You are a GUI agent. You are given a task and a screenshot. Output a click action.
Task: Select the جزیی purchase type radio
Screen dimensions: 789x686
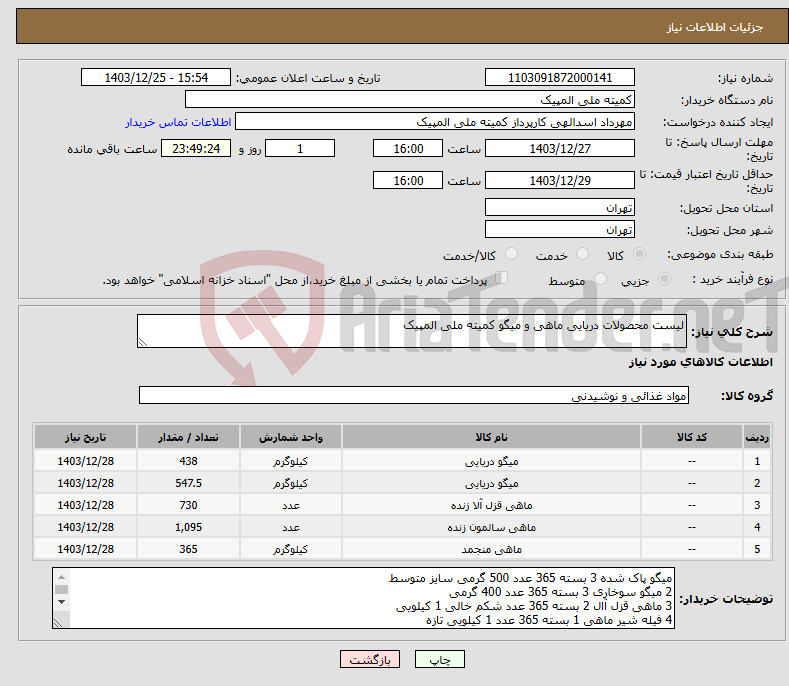(664, 278)
